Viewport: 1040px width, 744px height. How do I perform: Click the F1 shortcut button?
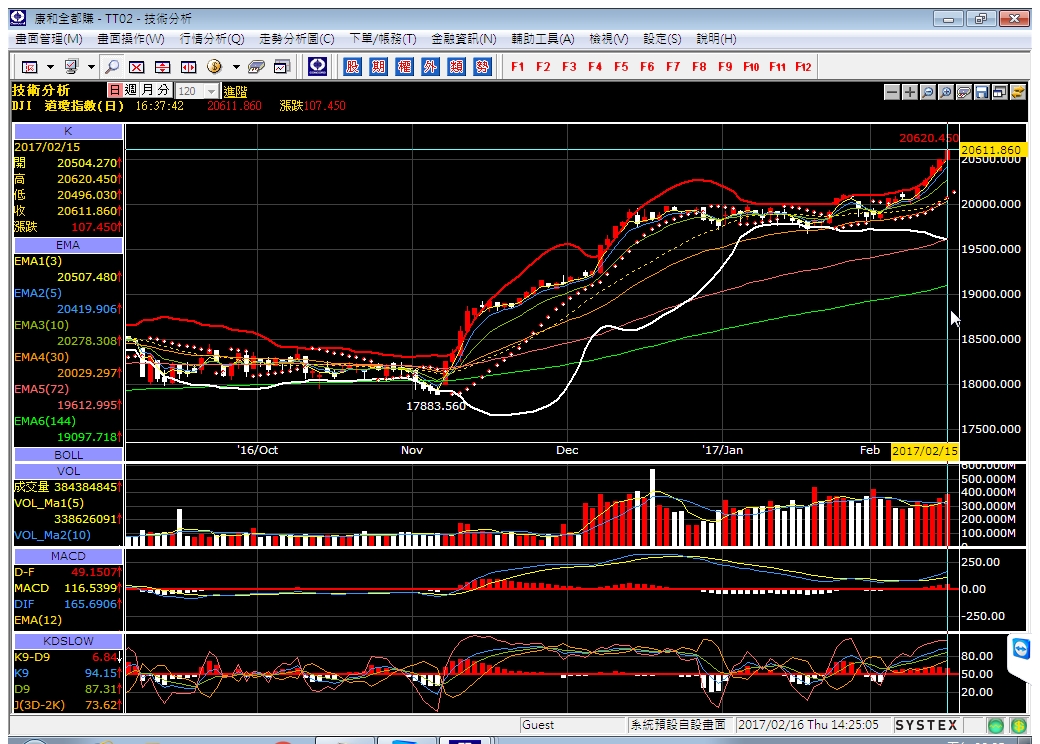coord(517,66)
